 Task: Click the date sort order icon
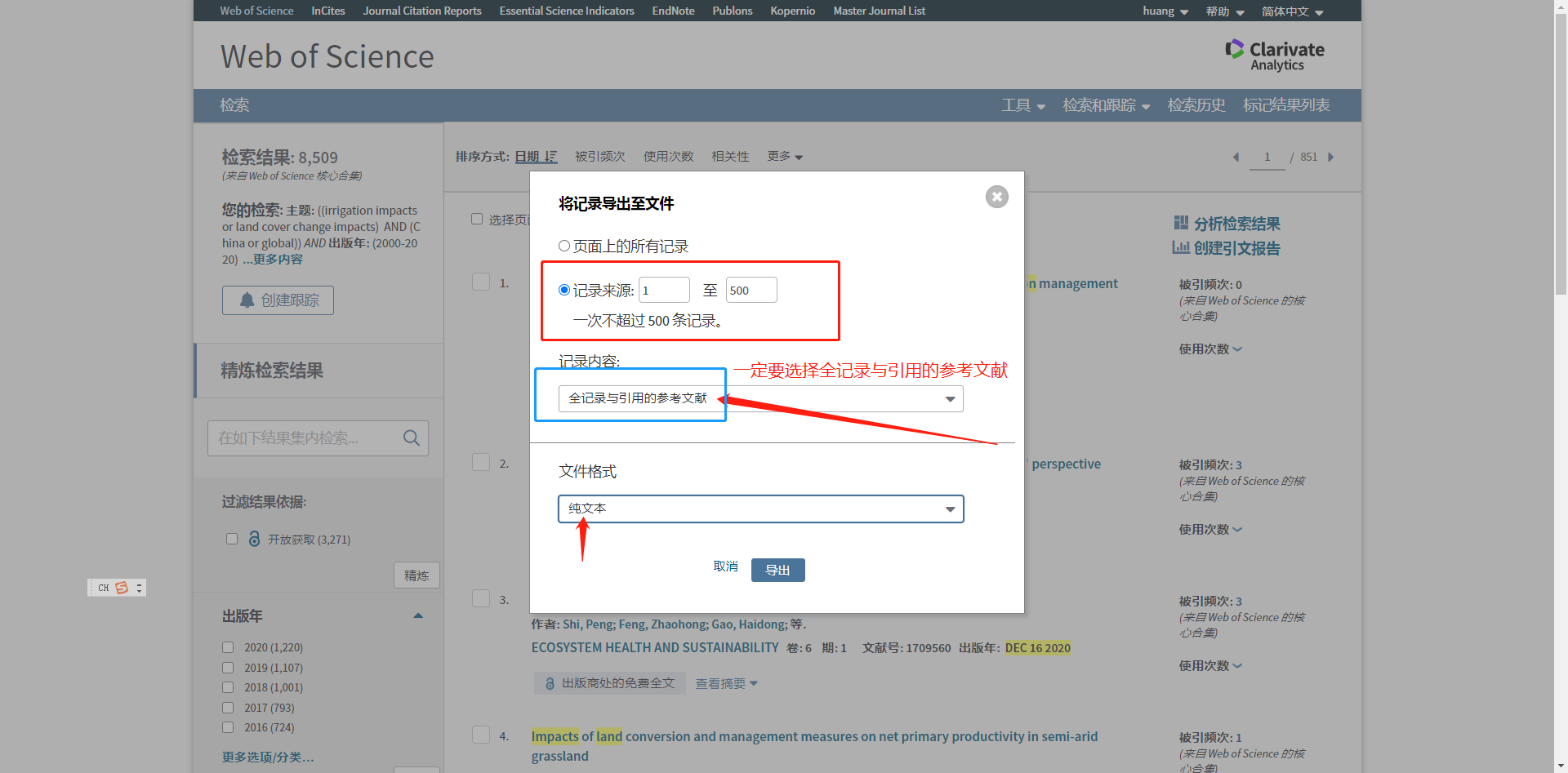click(x=551, y=157)
